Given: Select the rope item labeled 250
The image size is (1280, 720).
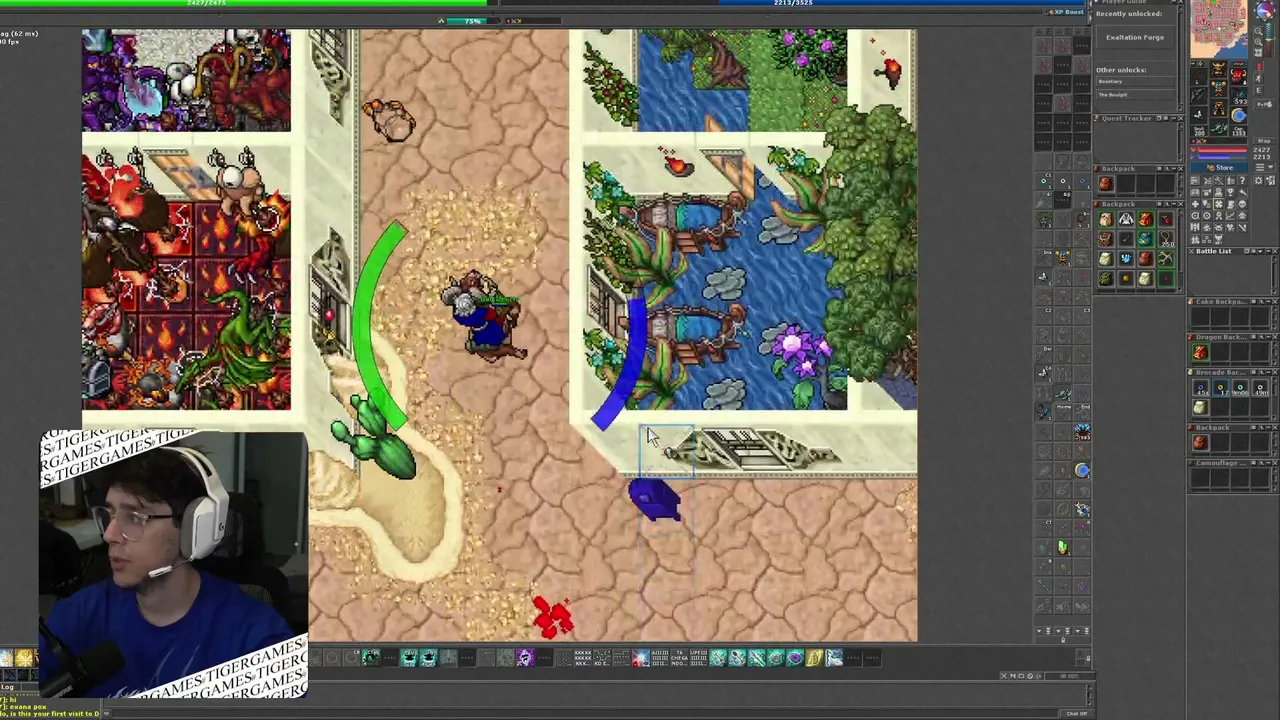Looking at the screenshot, I should pyautogui.click(x=1165, y=240).
